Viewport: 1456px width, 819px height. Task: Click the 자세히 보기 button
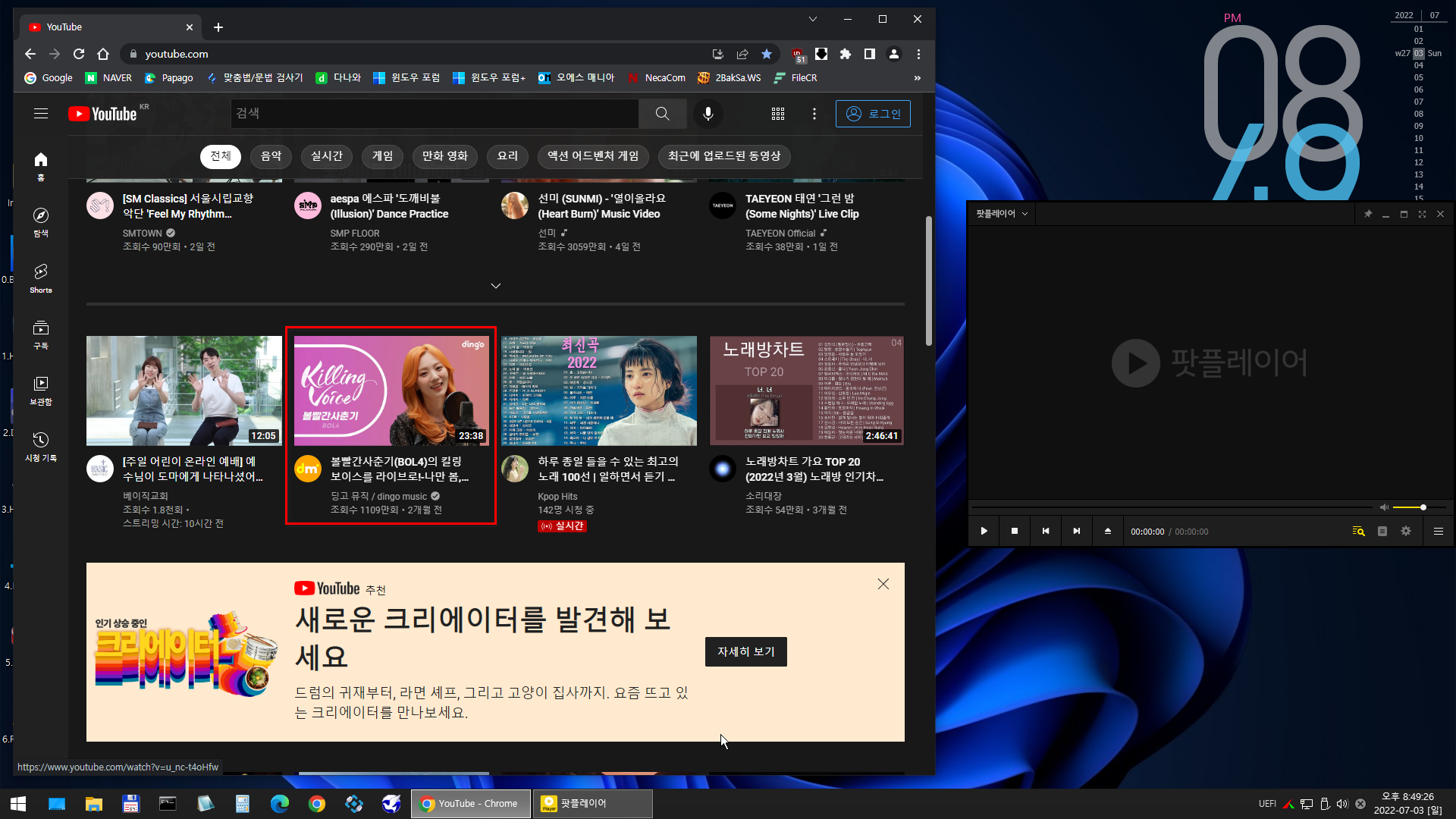pyautogui.click(x=746, y=651)
